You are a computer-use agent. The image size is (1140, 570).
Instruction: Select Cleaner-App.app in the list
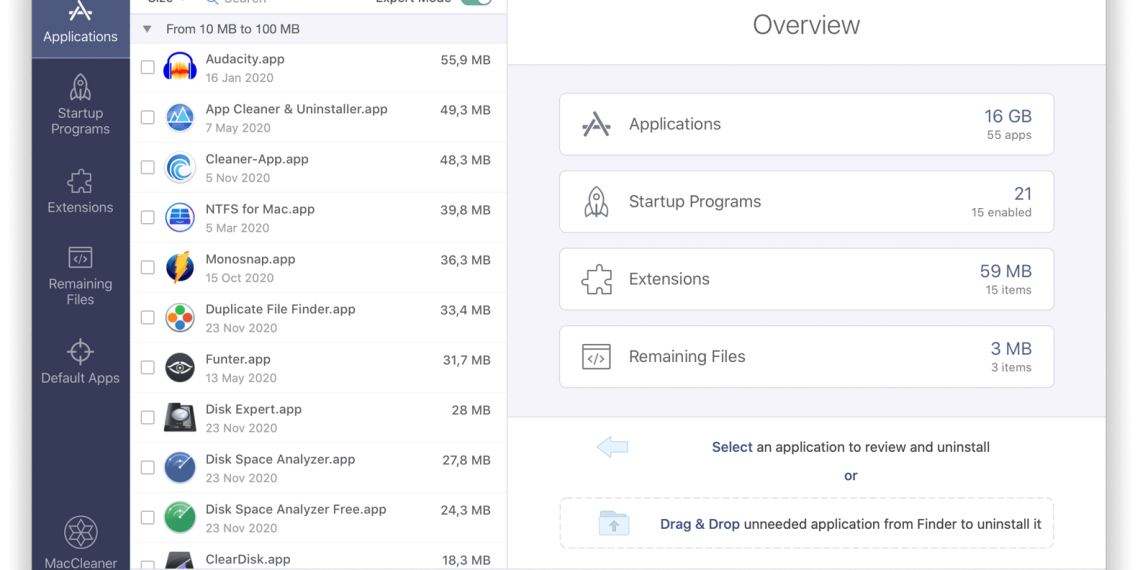(257, 160)
